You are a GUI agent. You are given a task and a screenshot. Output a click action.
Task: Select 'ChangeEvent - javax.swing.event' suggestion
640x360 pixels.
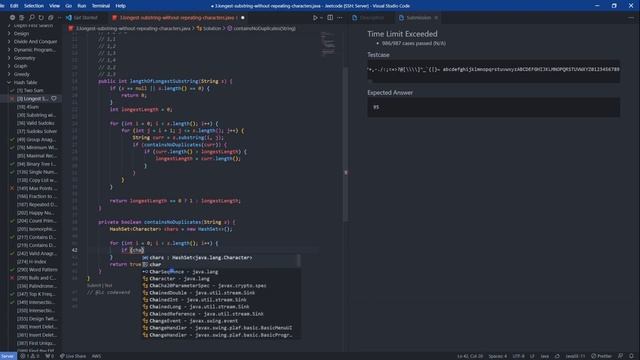pyautogui.click(x=220, y=321)
